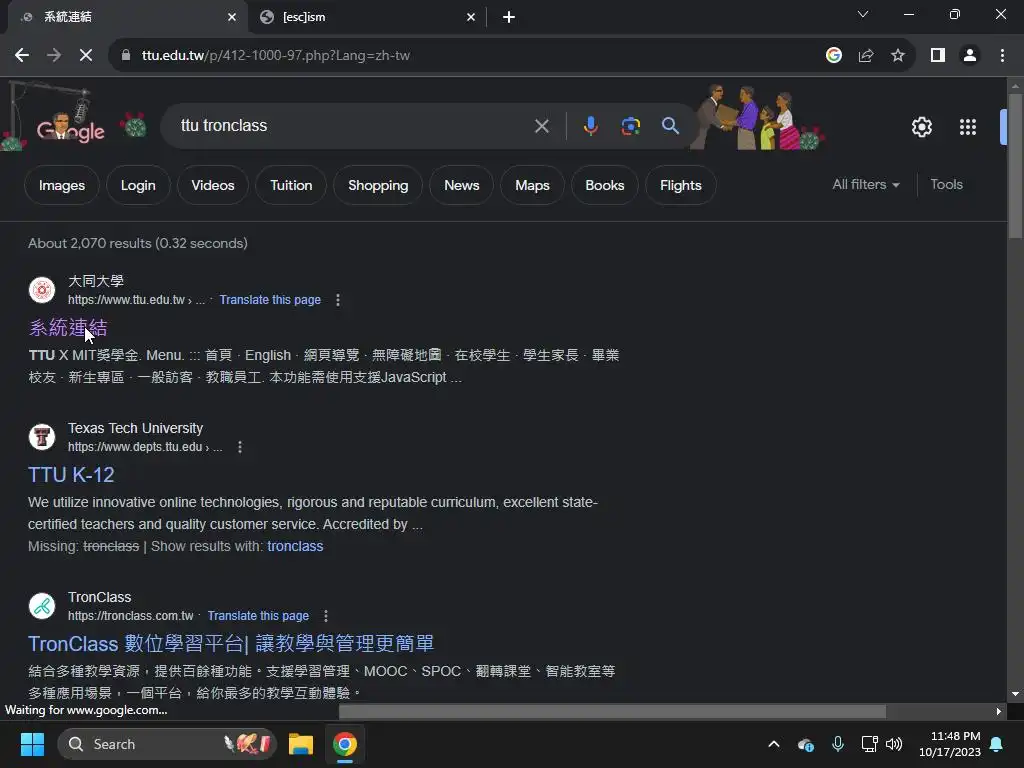Viewport: 1024px width, 768px height.
Task: Switch to the [esc]ism tab
Action: point(367,17)
